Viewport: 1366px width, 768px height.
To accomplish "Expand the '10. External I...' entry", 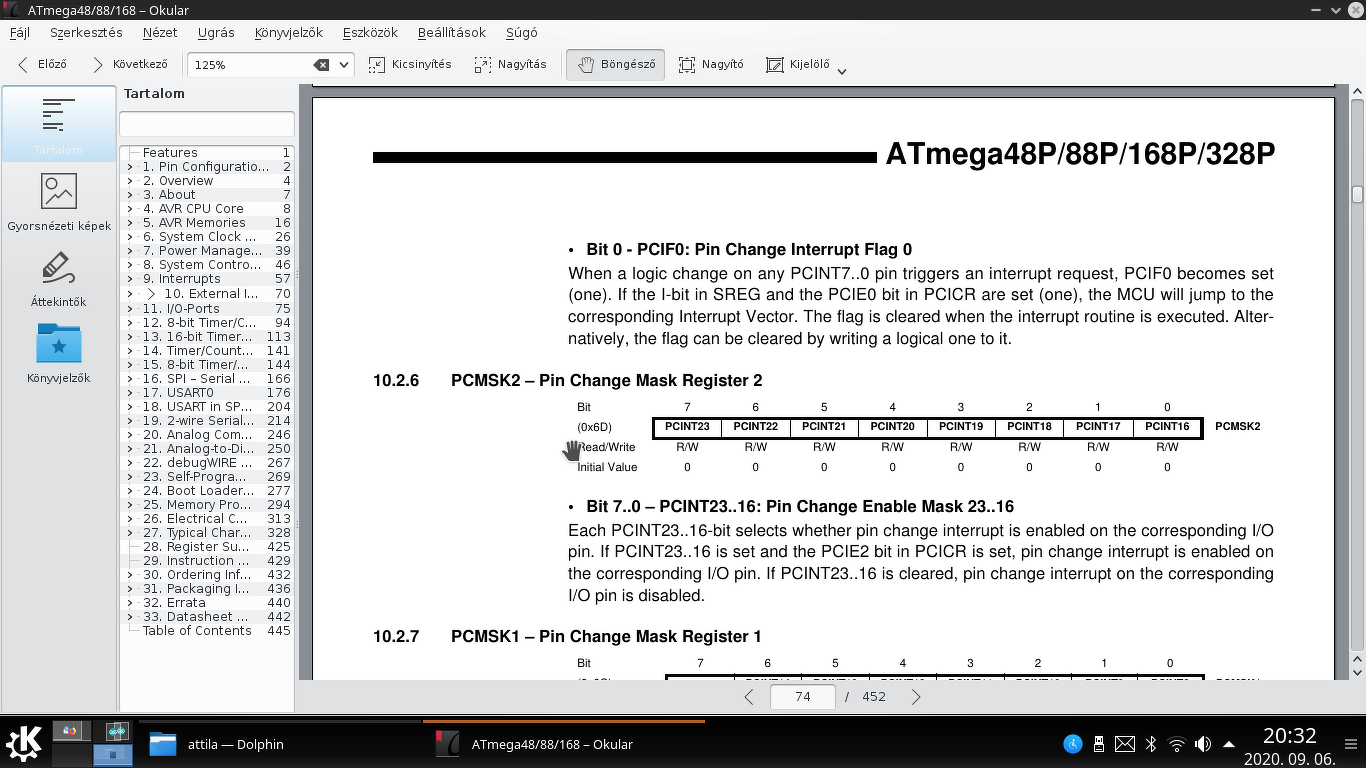I will point(151,294).
